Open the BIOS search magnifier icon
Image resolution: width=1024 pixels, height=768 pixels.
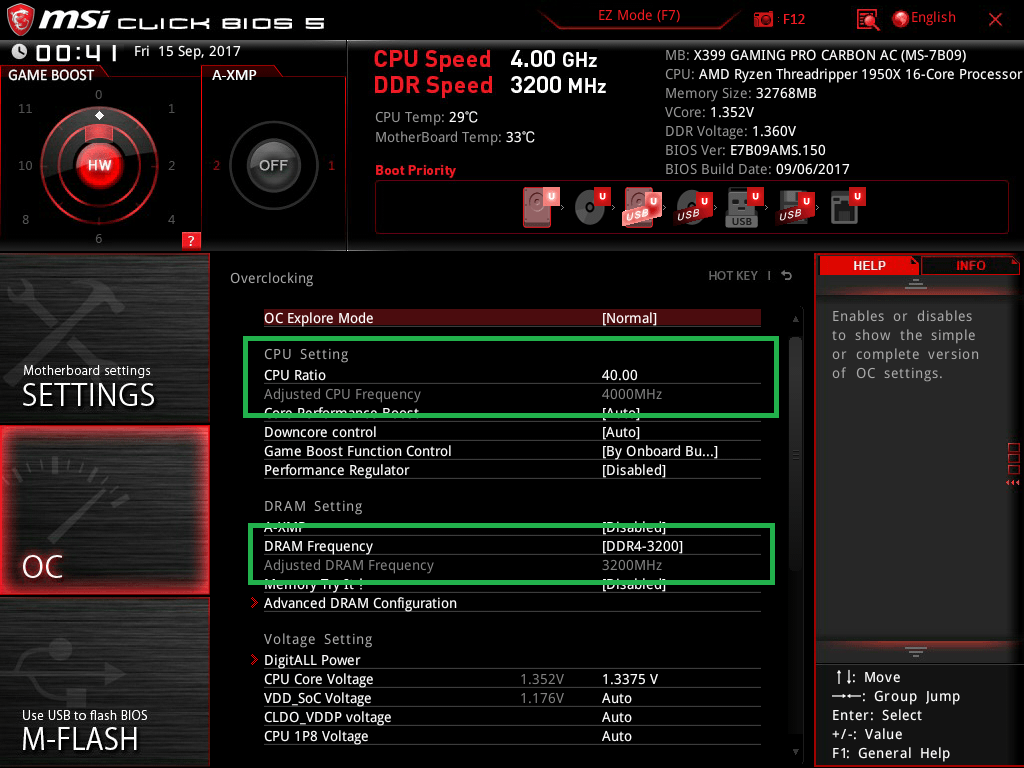(867, 20)
